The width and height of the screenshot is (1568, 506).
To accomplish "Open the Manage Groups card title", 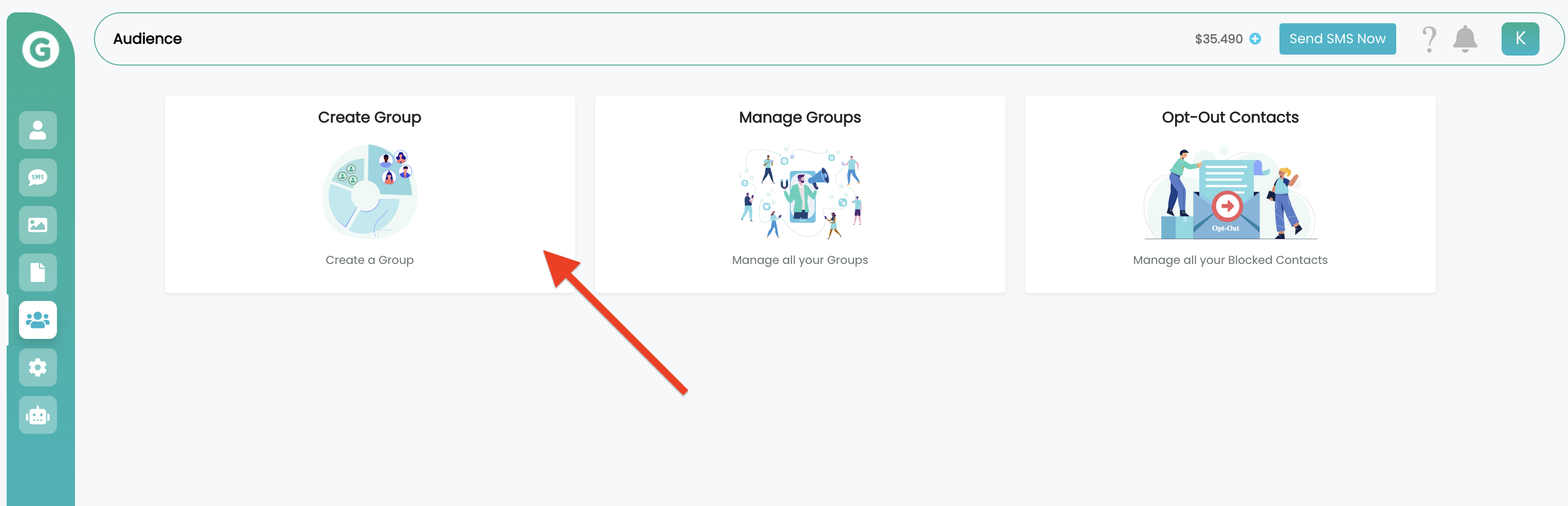I will tap(800, 117).
